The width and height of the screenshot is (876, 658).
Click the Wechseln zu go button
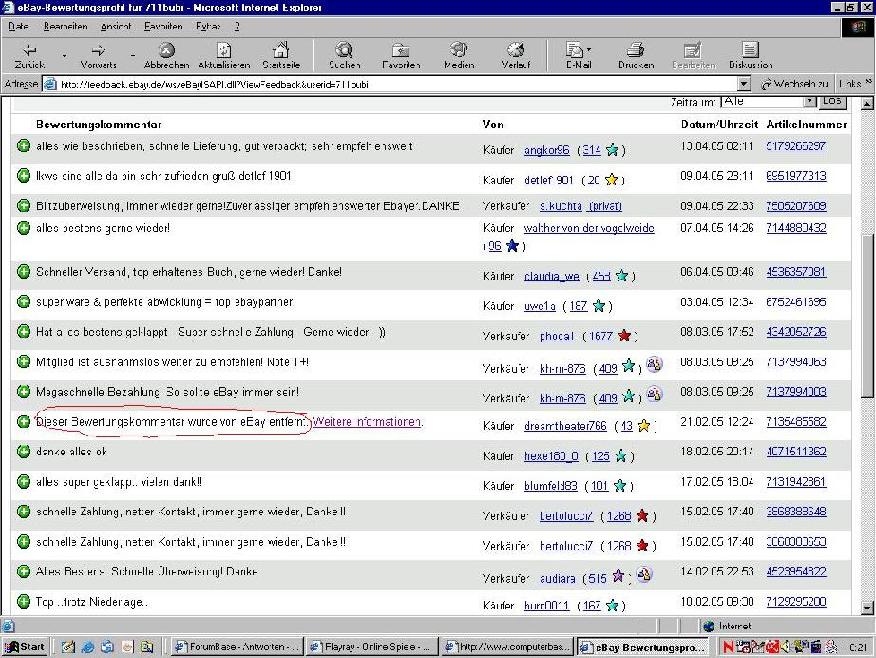coord(794,84)
